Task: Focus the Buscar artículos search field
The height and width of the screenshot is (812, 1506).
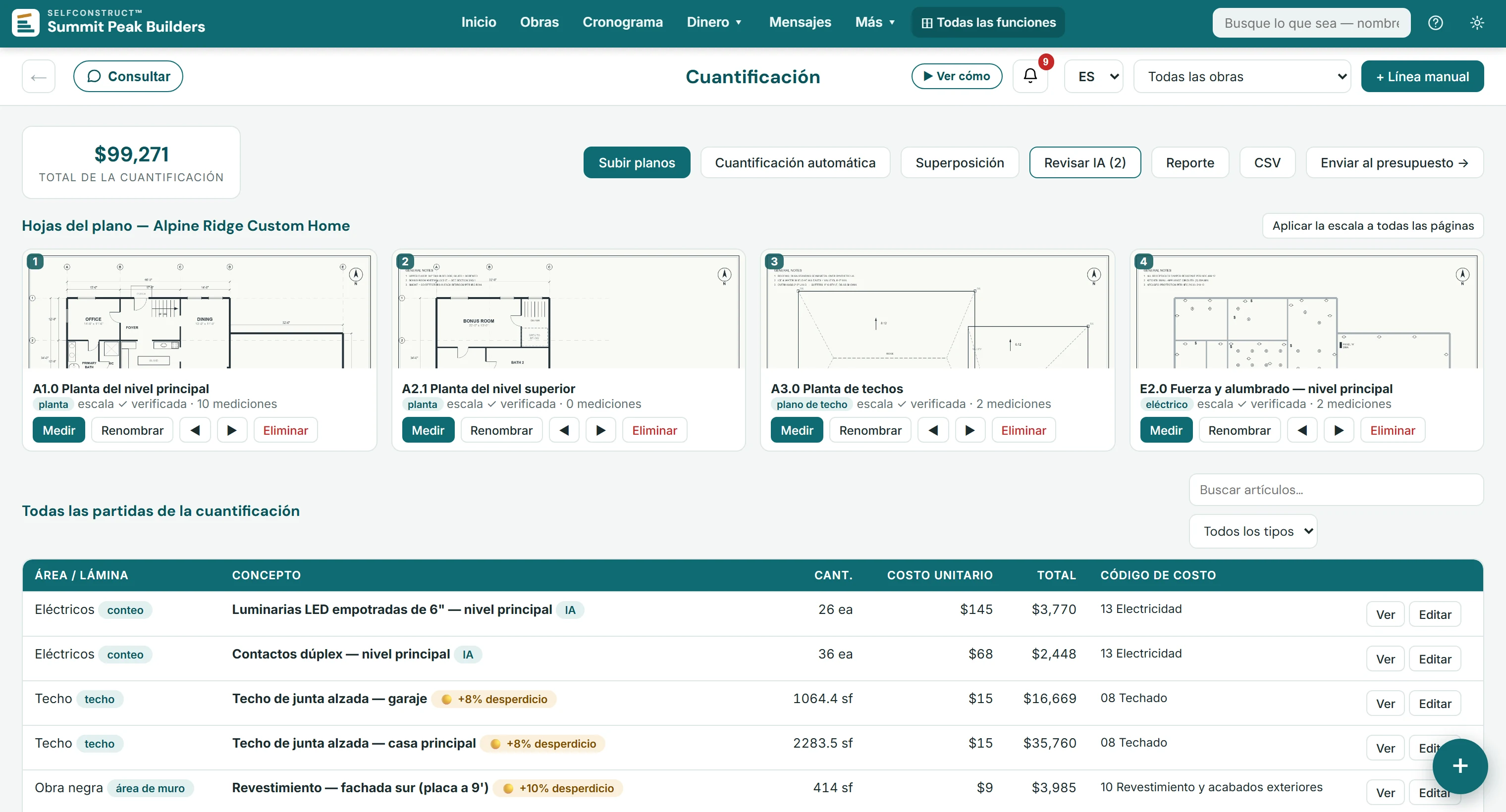Action: pyautogui.click(x=1336, y=490)
